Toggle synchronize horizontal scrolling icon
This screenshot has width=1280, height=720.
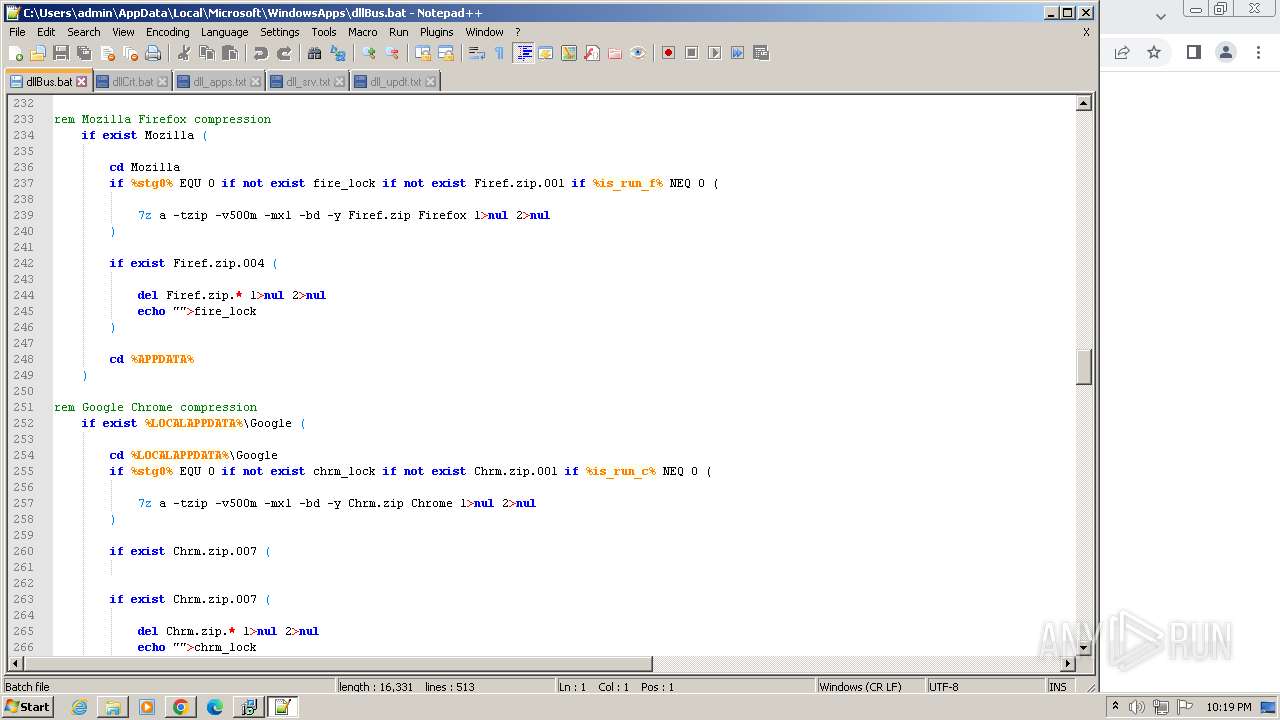(x=446, y=53)
